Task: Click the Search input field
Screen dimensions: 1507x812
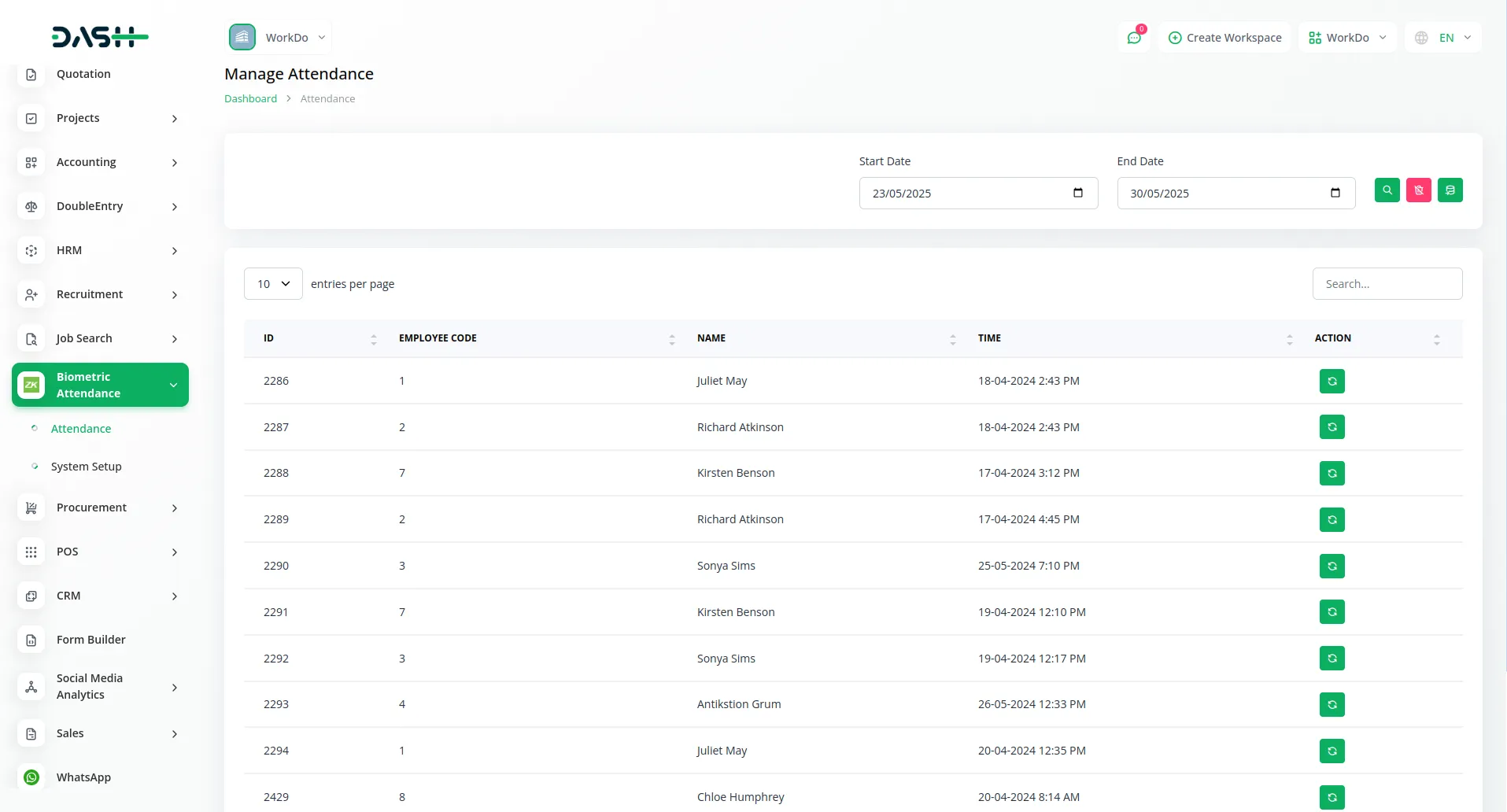Action: click(x=1387, y=284)
